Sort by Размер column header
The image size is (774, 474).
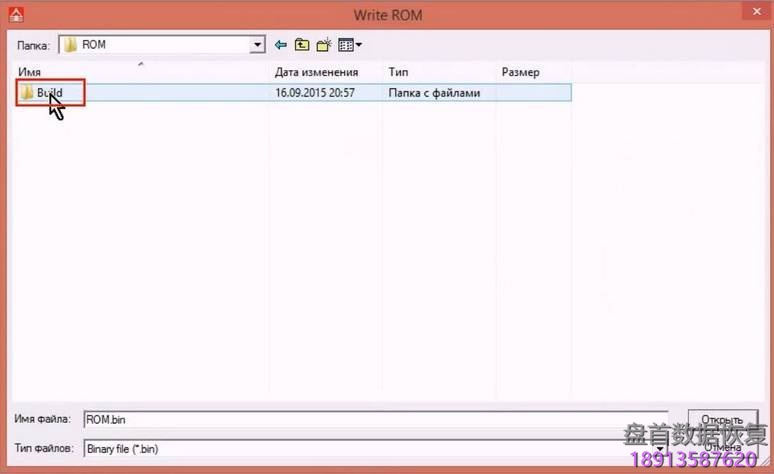tap(520, 72)
